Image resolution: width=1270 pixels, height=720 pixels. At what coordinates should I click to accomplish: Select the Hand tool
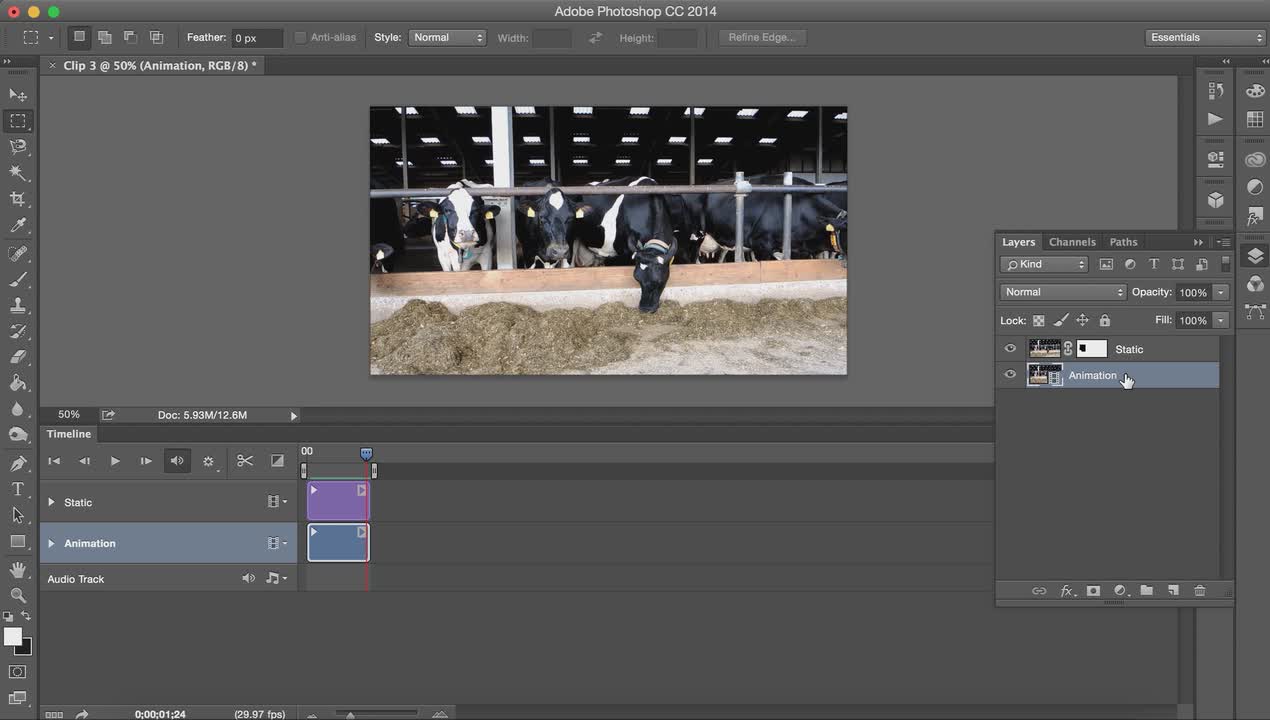coord(18,569)
